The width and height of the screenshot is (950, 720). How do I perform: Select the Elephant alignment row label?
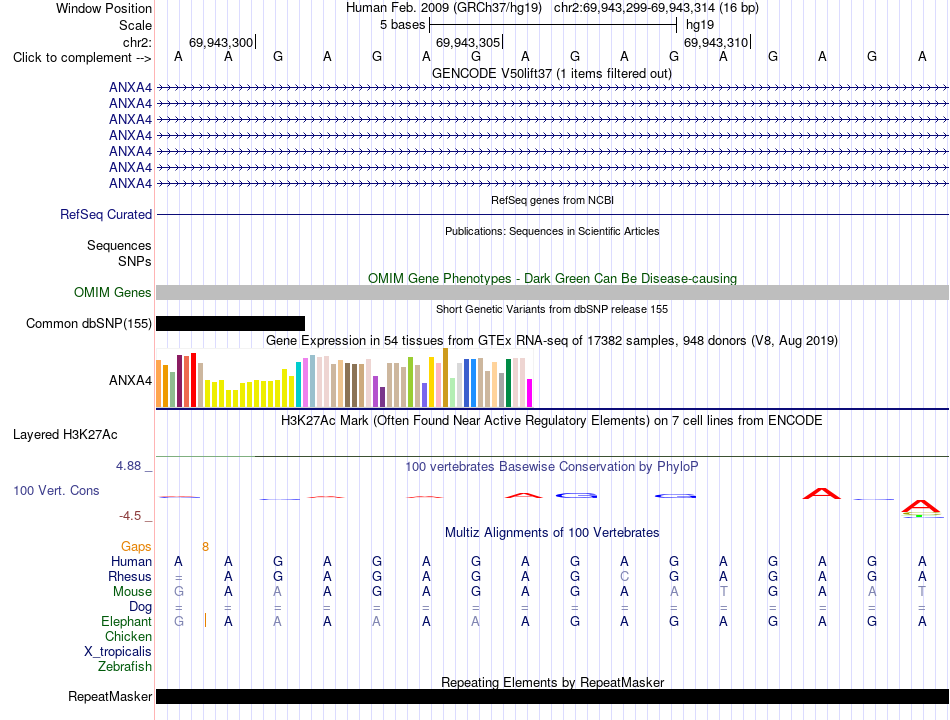click(x=126, y=622)
